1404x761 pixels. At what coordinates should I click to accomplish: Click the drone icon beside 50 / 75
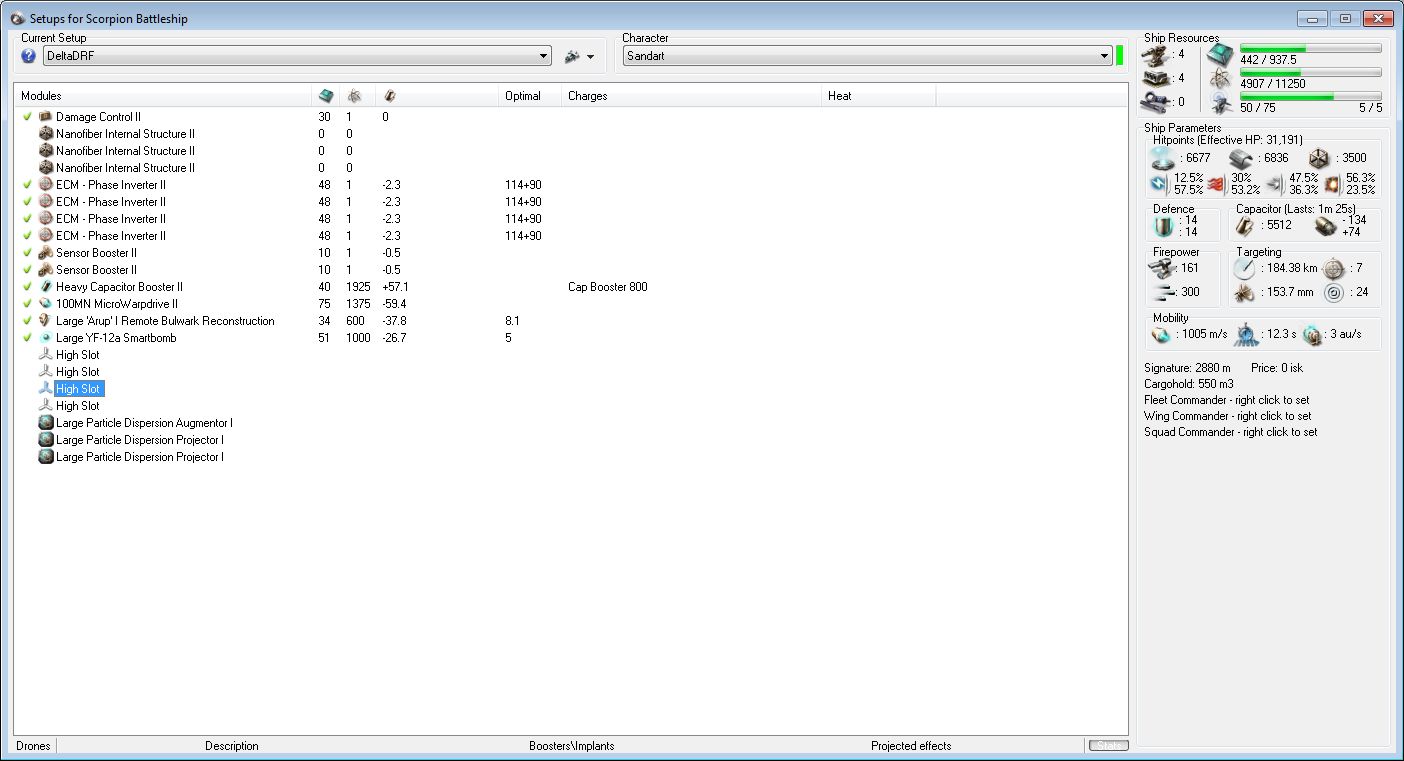(x=1220, y=102)
